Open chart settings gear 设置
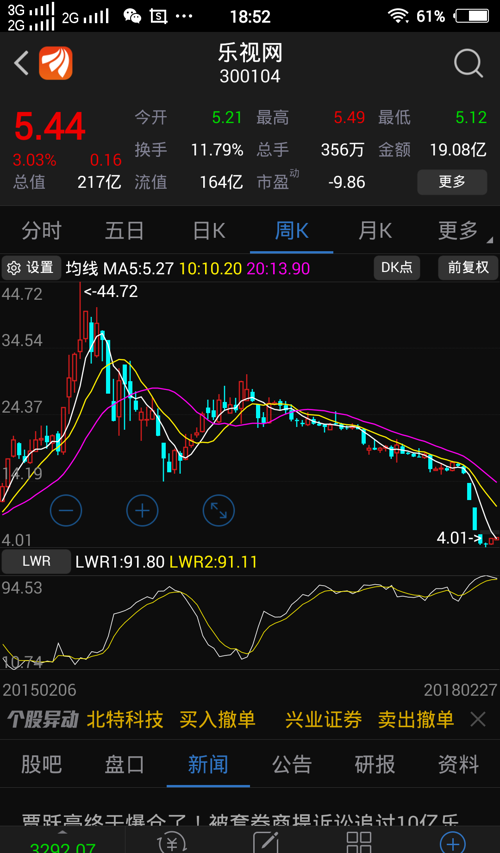500x853 pixels. (x=31, y=268)
